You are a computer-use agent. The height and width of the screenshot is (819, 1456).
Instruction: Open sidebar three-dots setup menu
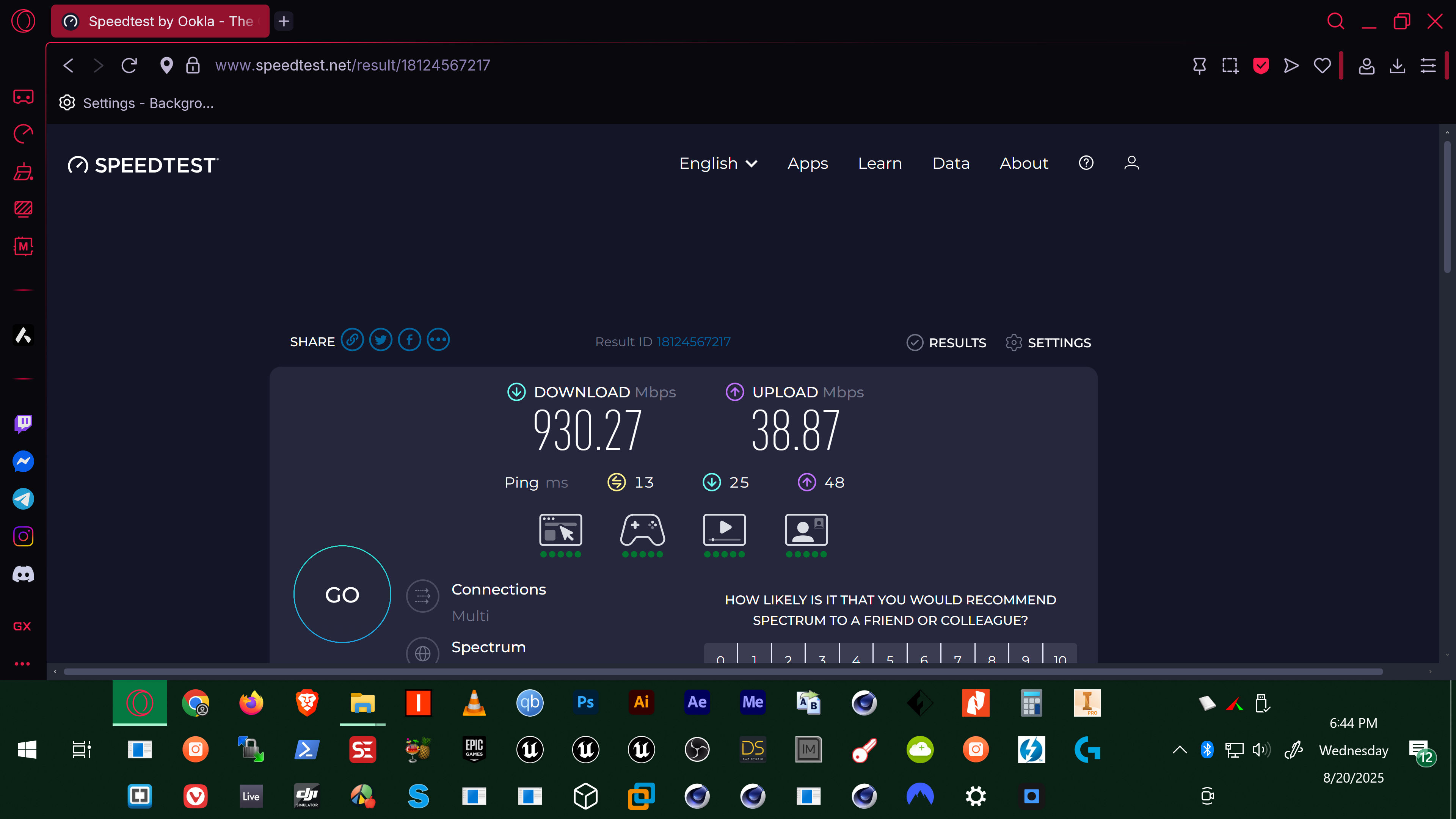(22, 664)
